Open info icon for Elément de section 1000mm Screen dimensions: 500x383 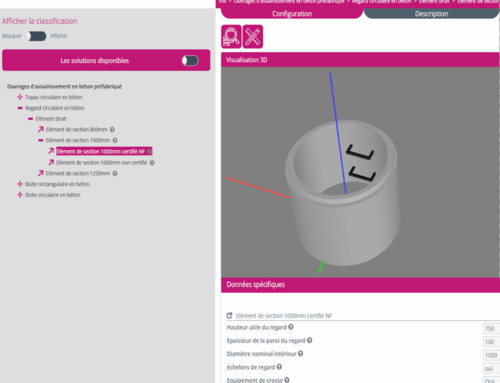115,140
